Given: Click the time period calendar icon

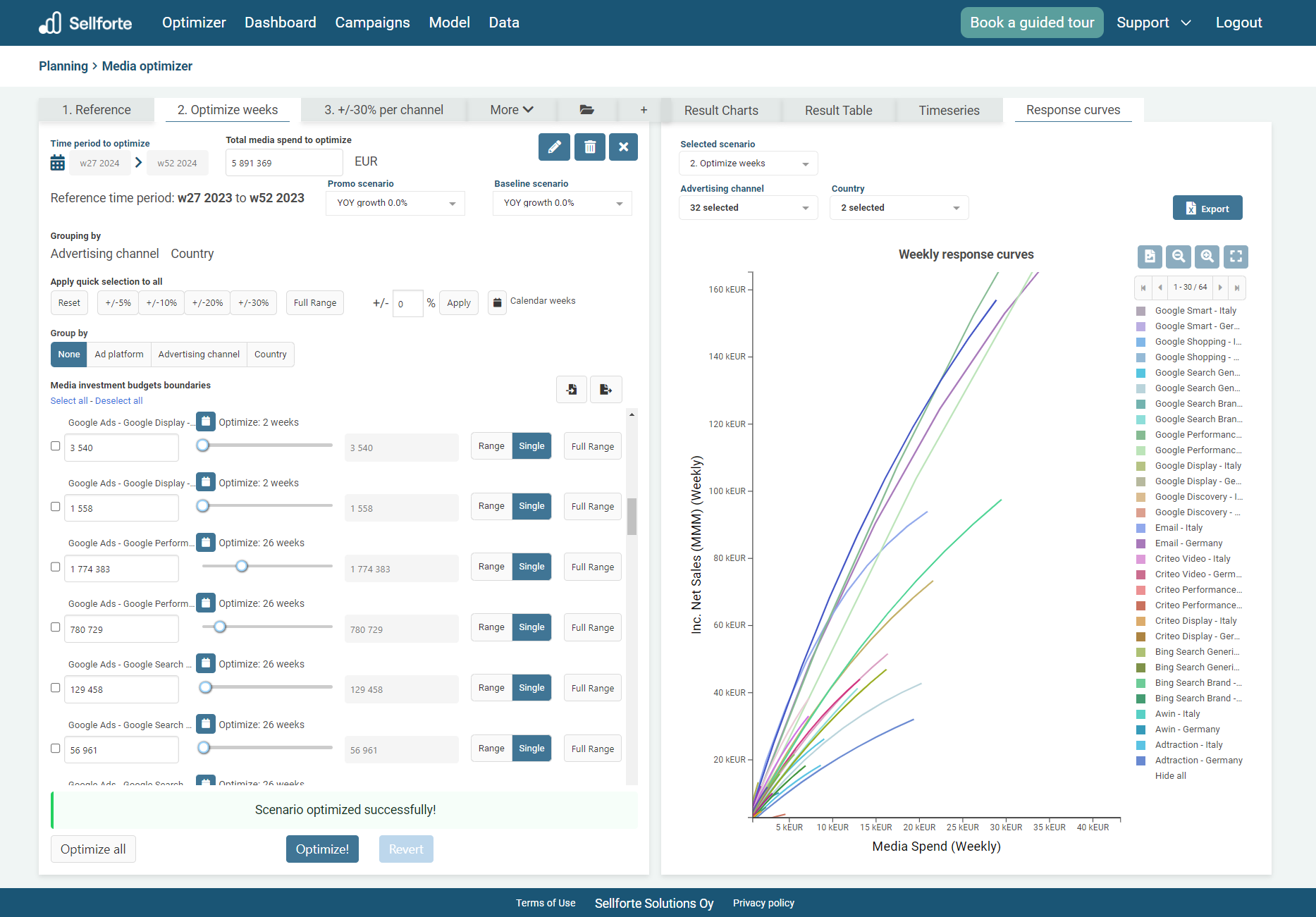Looking at the screenshot, I should coord(58,163).
